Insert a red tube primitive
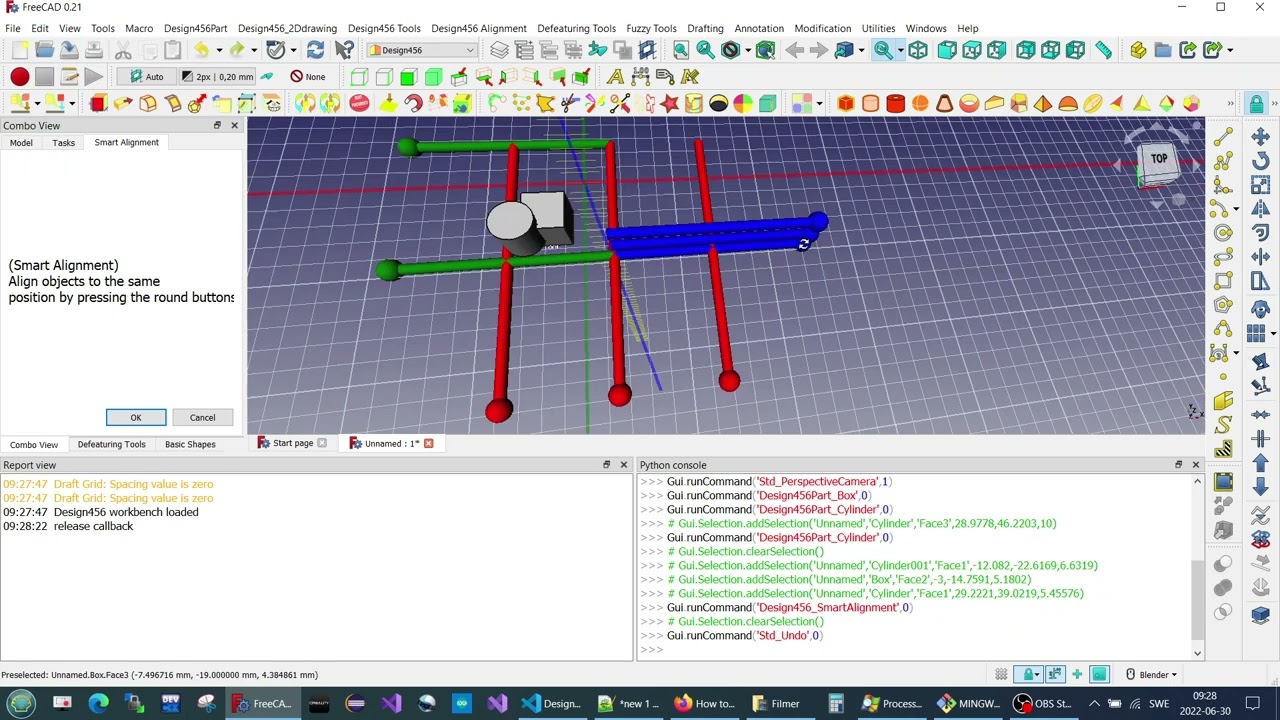 pyautogui.click(x=895, y=103)
